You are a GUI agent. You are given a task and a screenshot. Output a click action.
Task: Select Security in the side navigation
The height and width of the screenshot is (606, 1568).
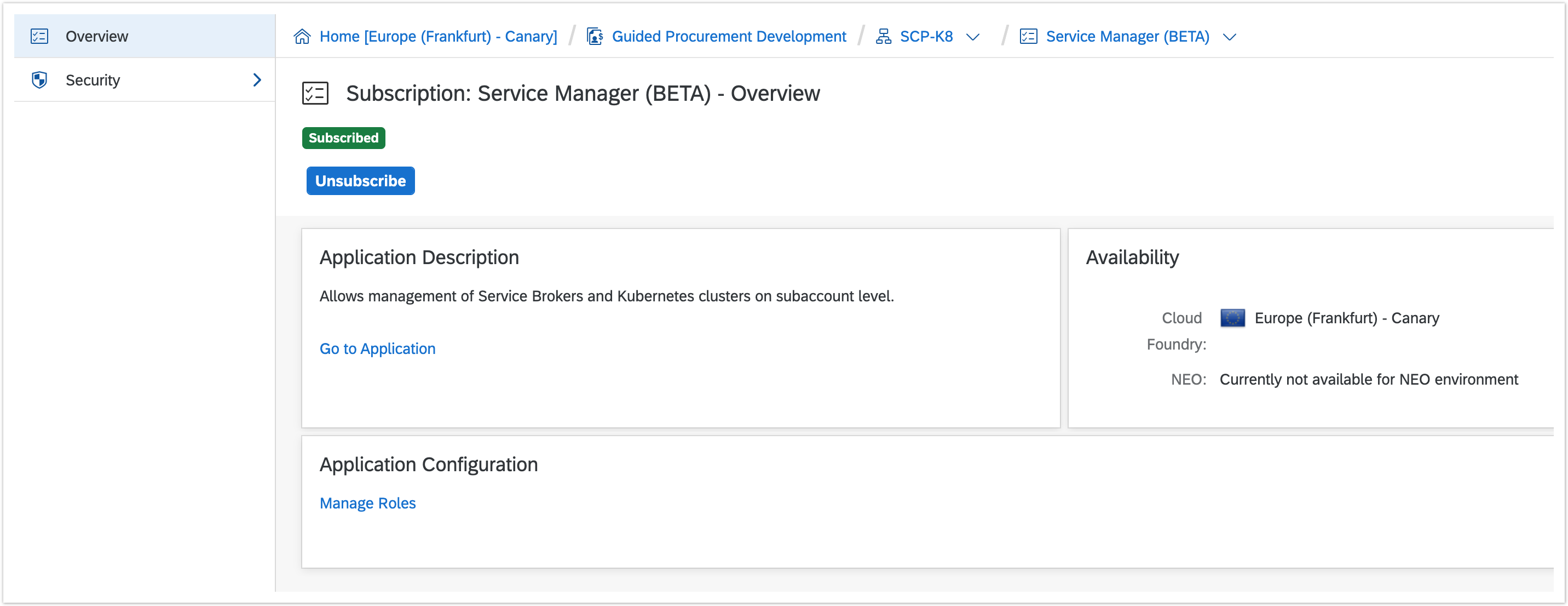(x=93, y=80)
